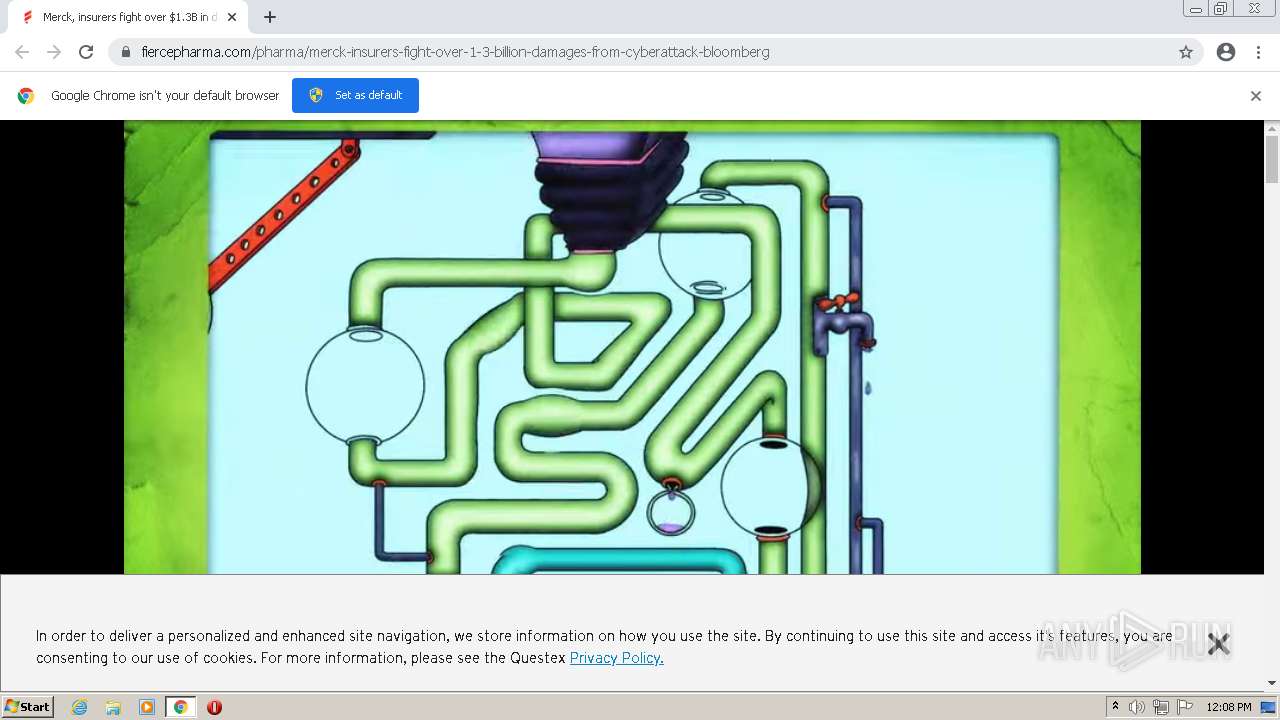This screenshot has height=720, width=1280.
Task: Open the Action Center flag icon
Action: coord(1185,707)
